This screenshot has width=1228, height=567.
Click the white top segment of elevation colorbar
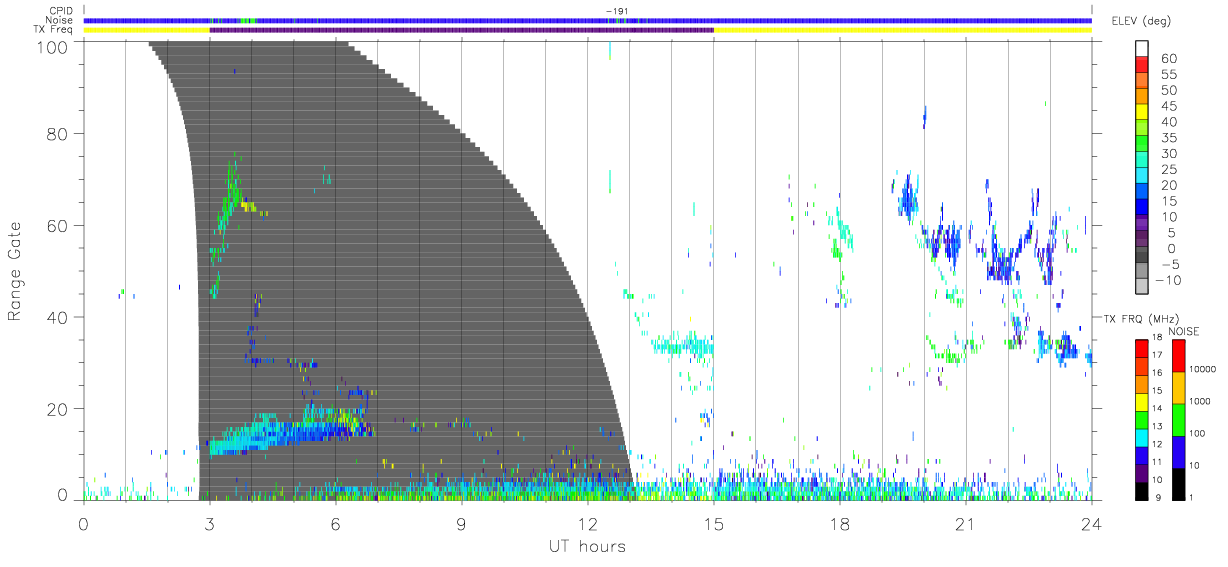(1144, 47)
